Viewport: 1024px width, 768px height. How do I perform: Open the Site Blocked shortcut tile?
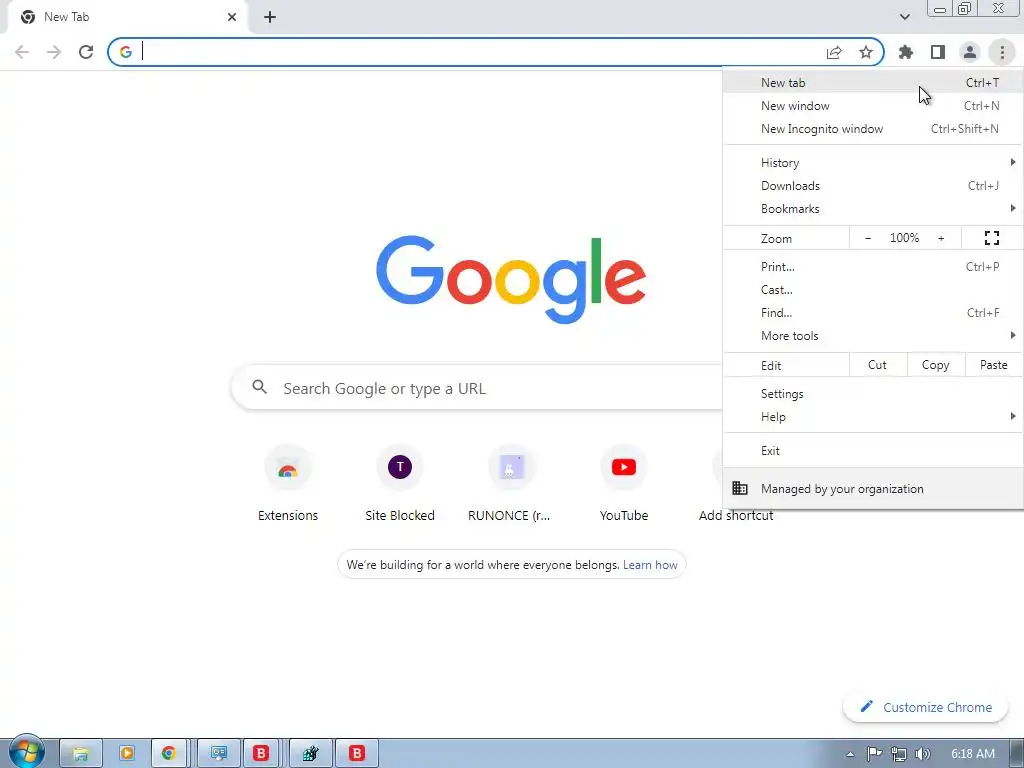pyautogui.click(x=400, y=484)
